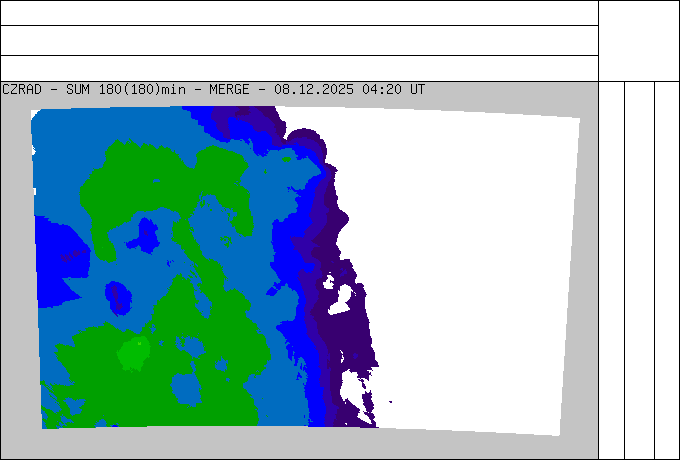This screenshot has height=460, width=680.
Task: Click the SUM 180(180)min header text
Action: (126, 89)
